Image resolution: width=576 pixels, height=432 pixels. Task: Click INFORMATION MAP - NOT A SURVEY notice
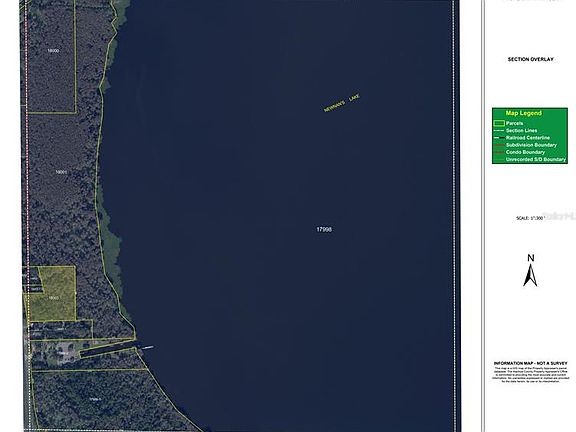click(x=530, y=363)
